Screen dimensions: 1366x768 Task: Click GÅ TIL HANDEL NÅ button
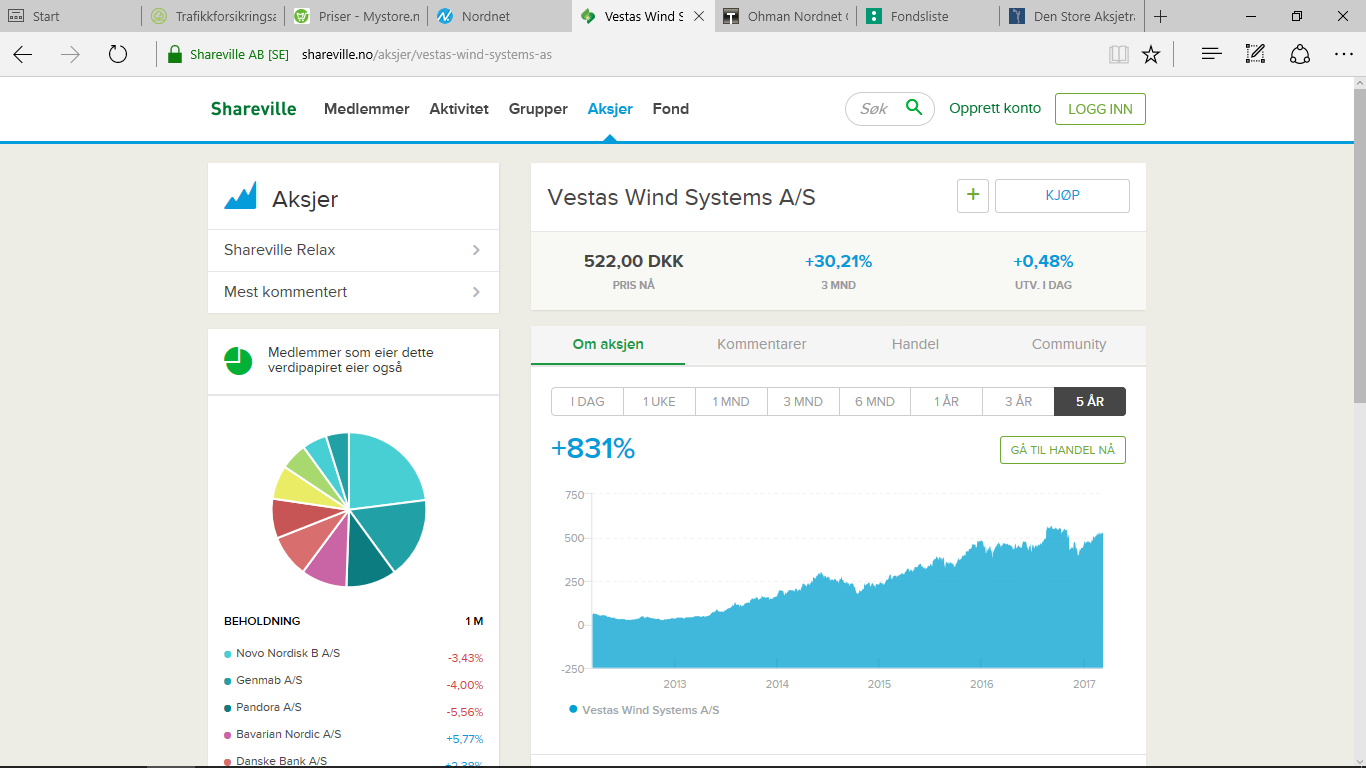1063,450
